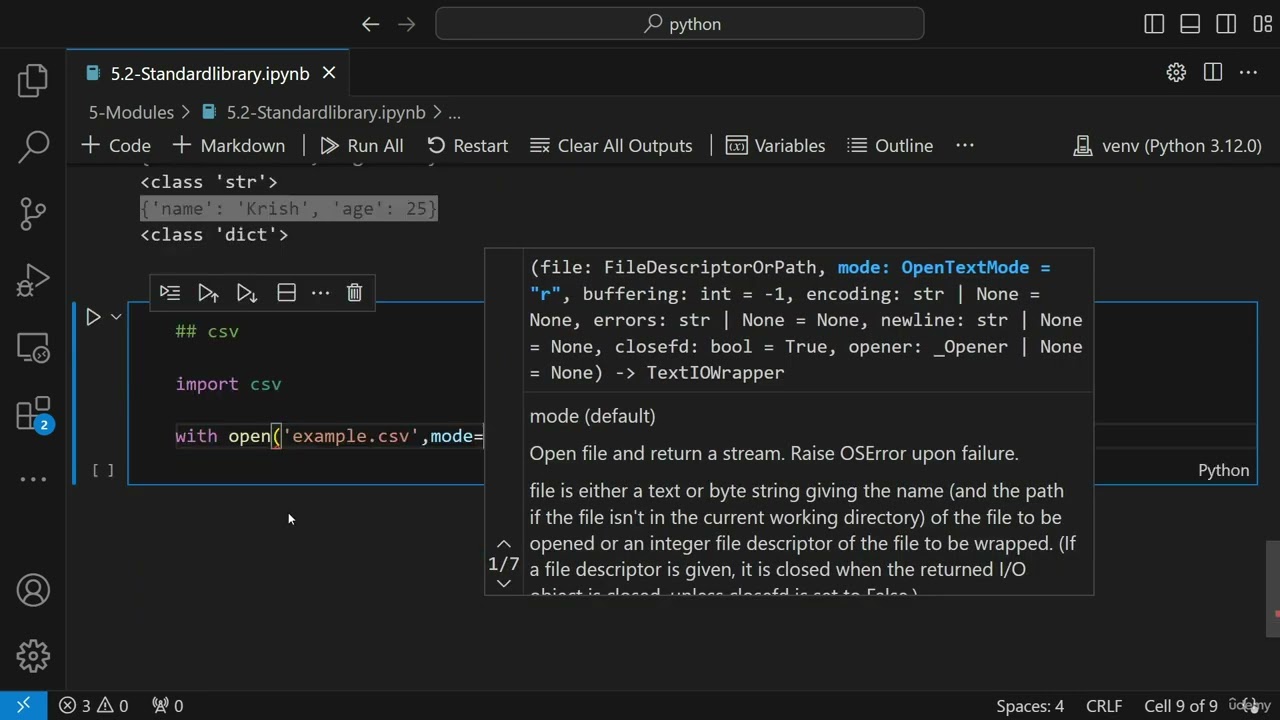1280x720 pixels.
Task: Open the Manage gear menu
Action: coord(33,656)
